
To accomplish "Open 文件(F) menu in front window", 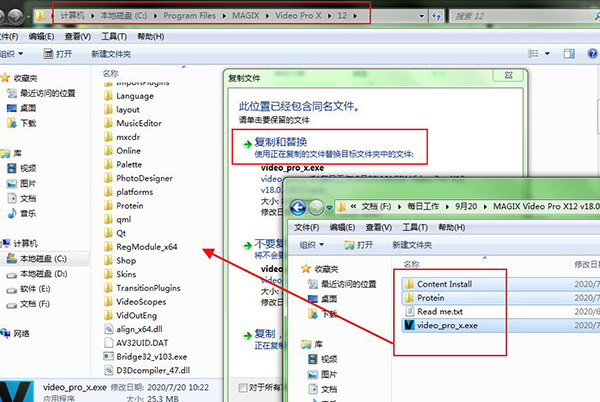I will coord(306,228).
